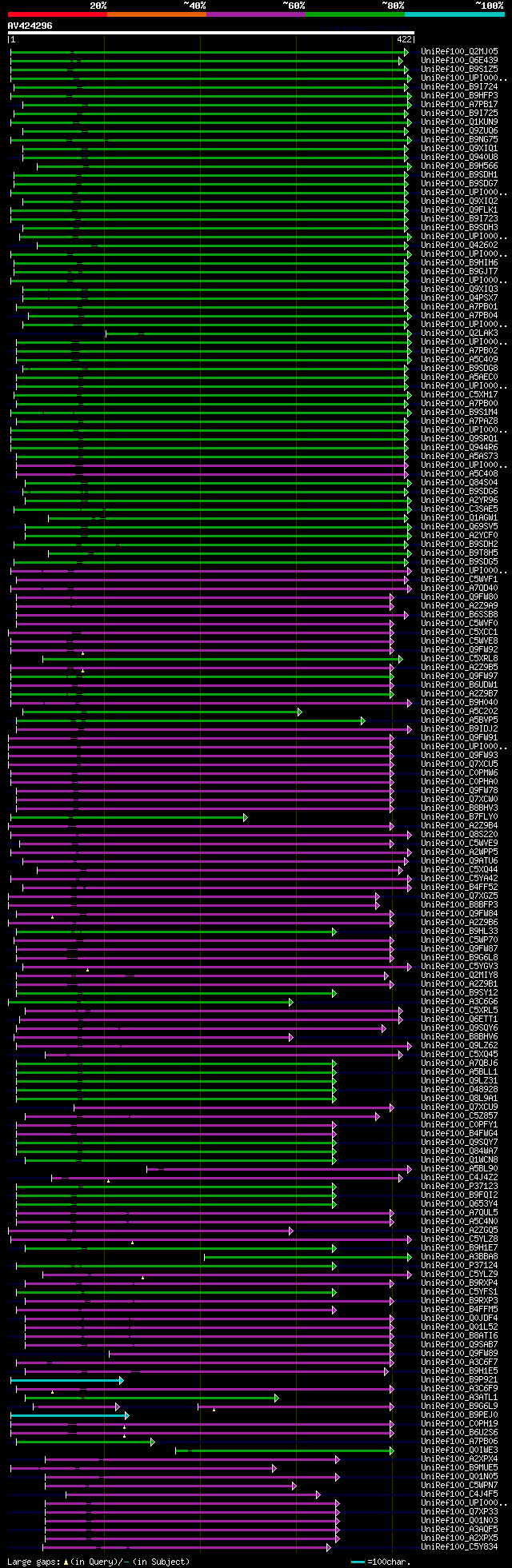Select UniRef100_B9HIH6 in the hit list
The image size is (512, 1568).
pos(459,262)
